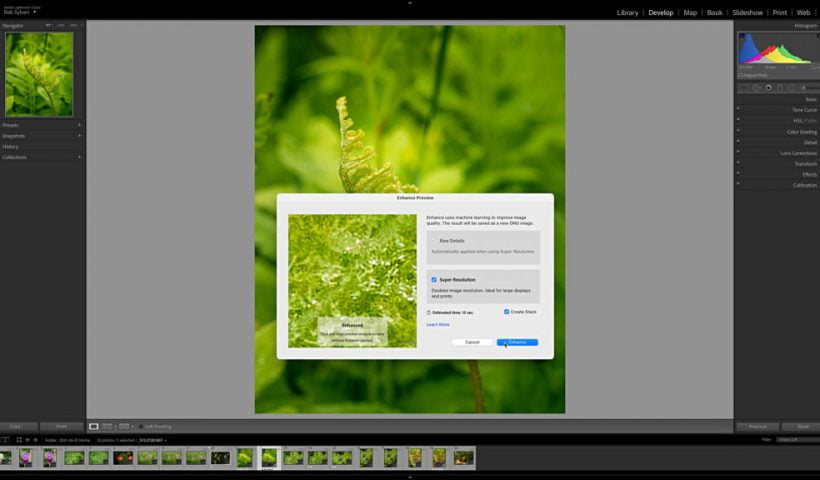This screenshot has width=820, height=480.
Task: Click the Enhance button in dialog
Action: click(517, 342)
